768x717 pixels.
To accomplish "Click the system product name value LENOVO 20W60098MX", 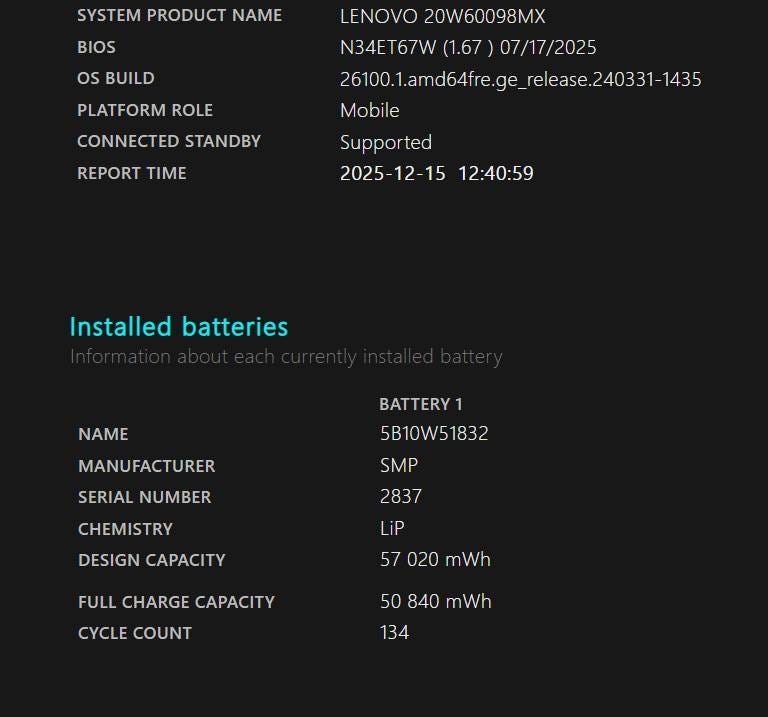I will click(443, 16).
